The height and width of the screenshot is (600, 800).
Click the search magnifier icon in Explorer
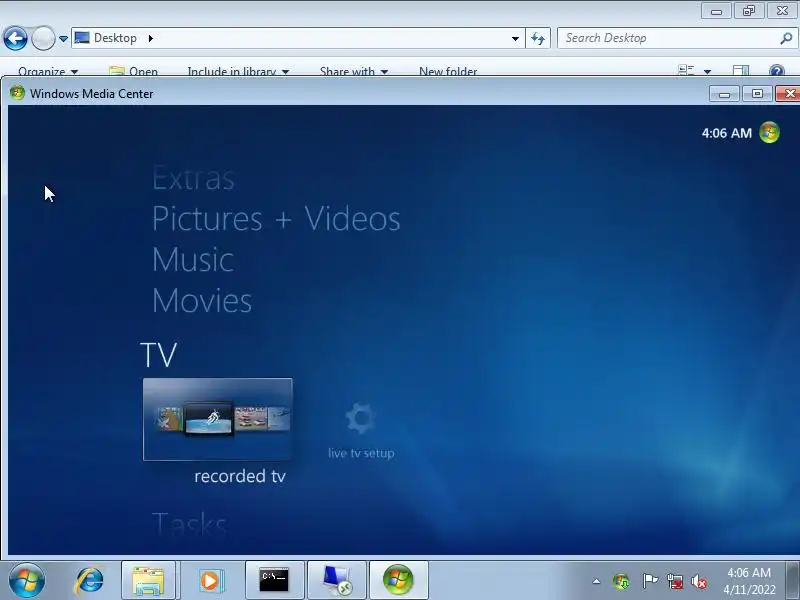click(x=786, y=38)
